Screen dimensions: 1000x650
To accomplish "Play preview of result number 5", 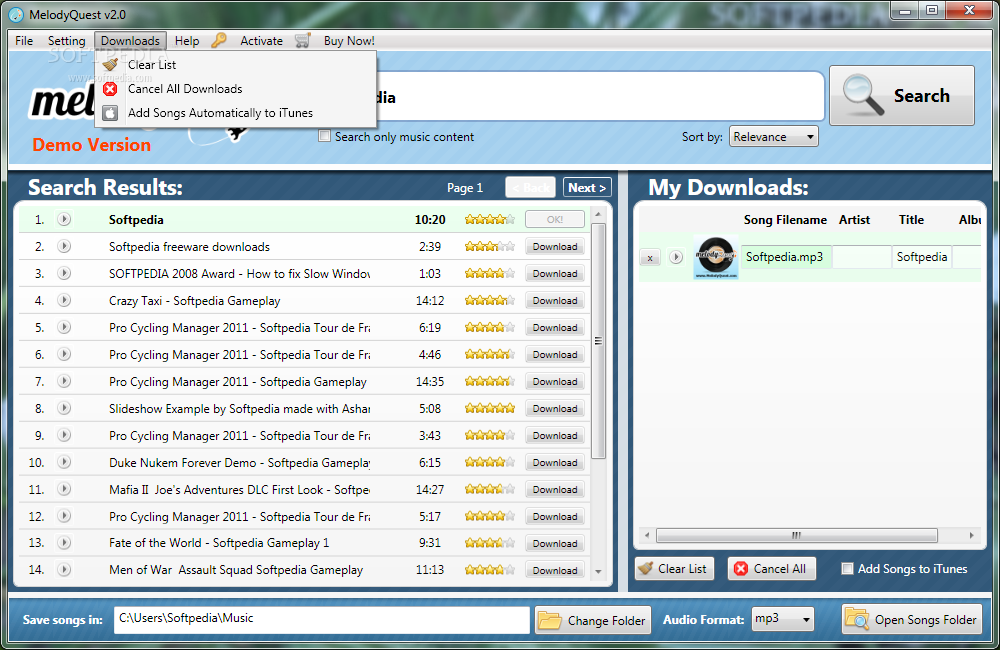I will click(64, 327).
